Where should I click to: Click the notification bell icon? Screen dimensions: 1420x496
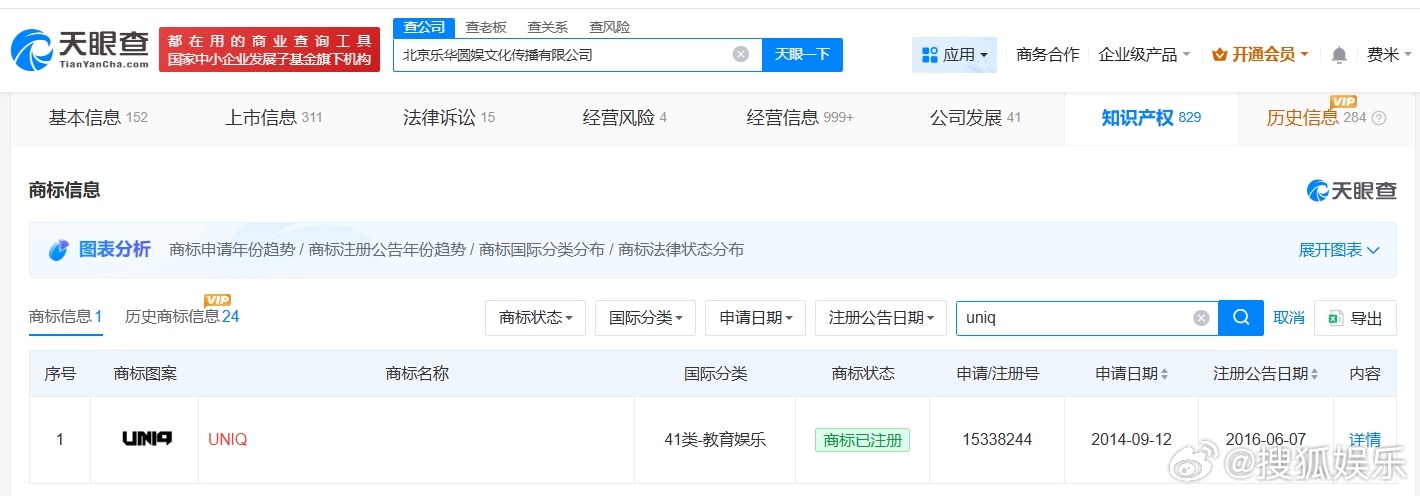click(1339, 55)
